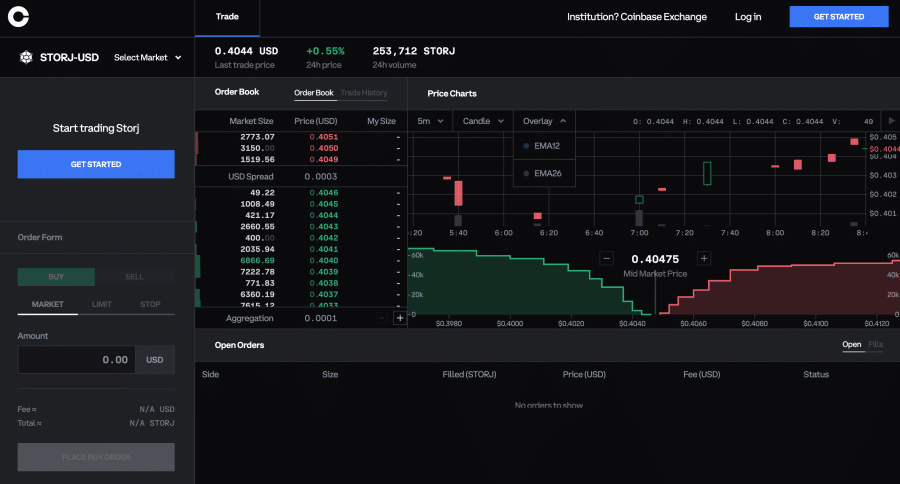Click the Coinbase logo icon

tap(18, 17)
